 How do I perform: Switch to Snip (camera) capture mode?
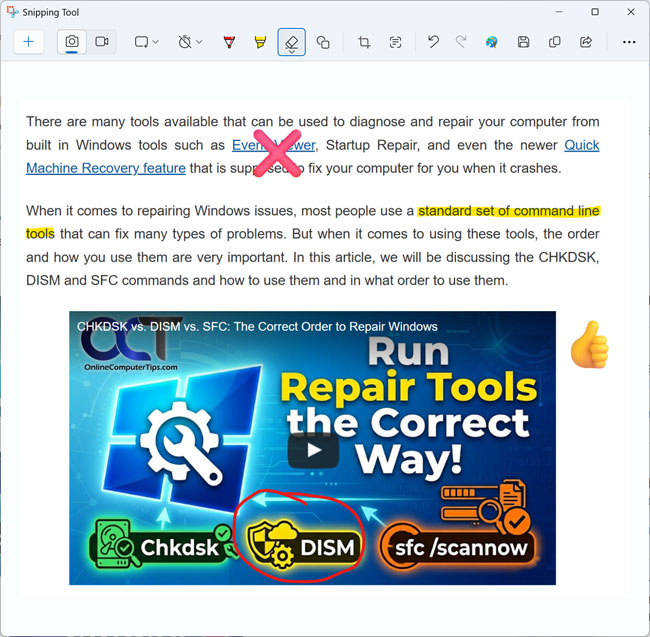[x=72, y=42]
